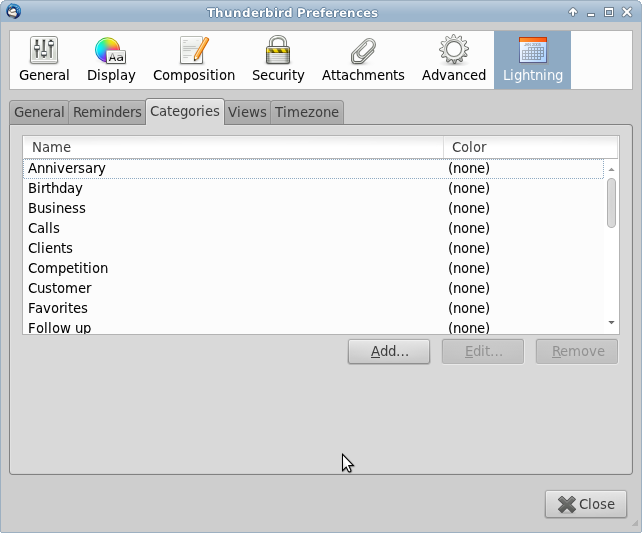Select the Birthday category row
Screen dimensions: 642x533
point(313,188)
